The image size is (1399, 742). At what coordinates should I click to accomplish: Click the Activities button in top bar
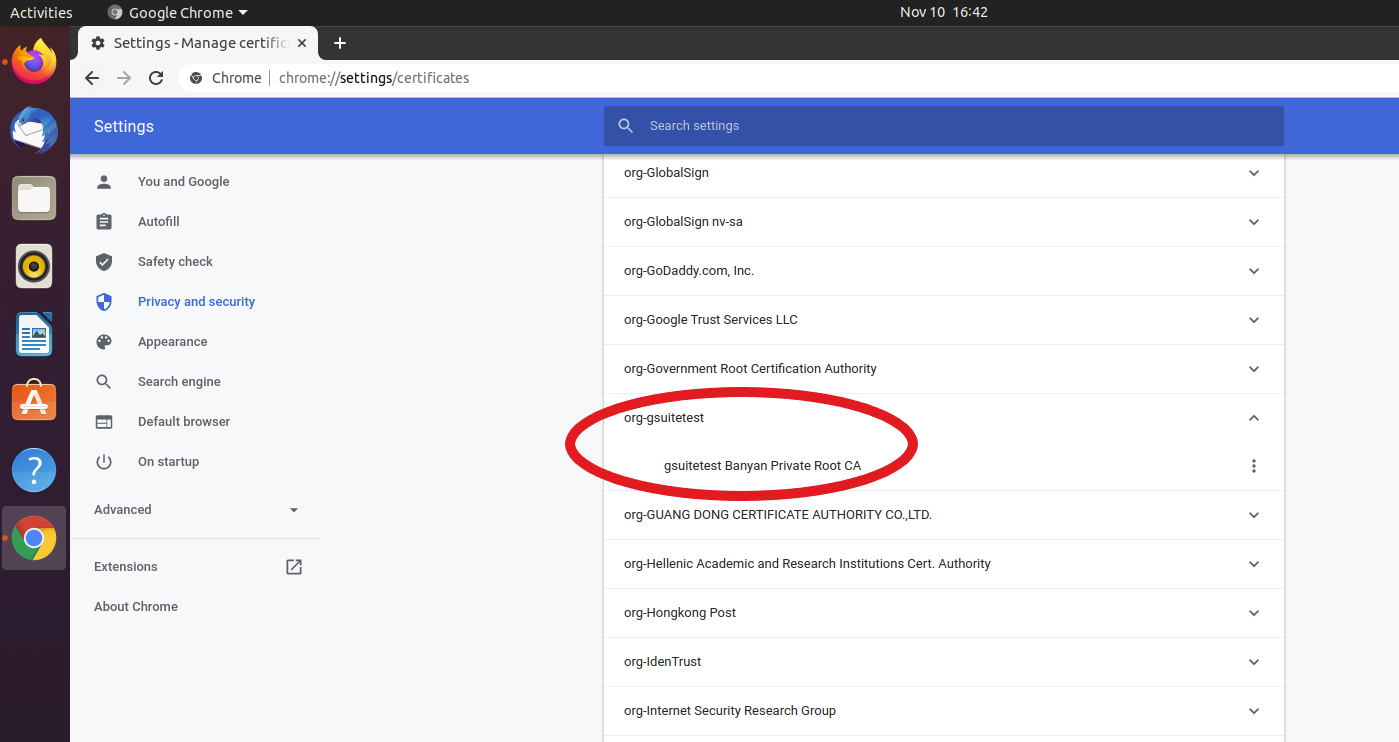click(x=41, y=12)
